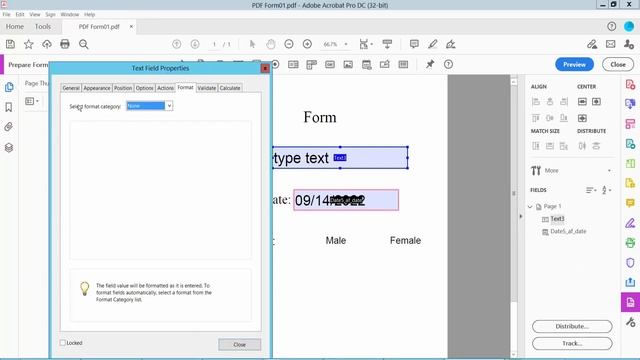Viewport: 640px width, 360px height.
Task: Click the blue Preview button
Action: pyautogui.click(x=574, y=64)
